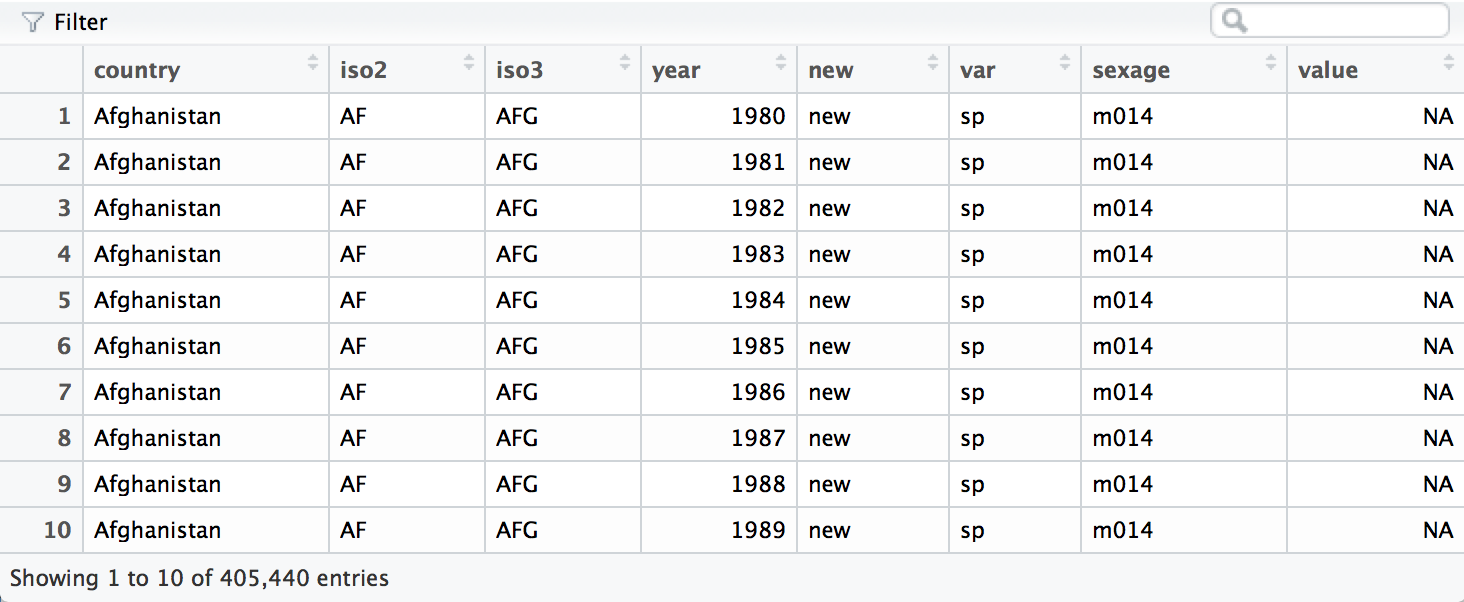This screenshot has width=1464, height=602.
Task: Click the 1985 year cell
Action: (757, 346)
